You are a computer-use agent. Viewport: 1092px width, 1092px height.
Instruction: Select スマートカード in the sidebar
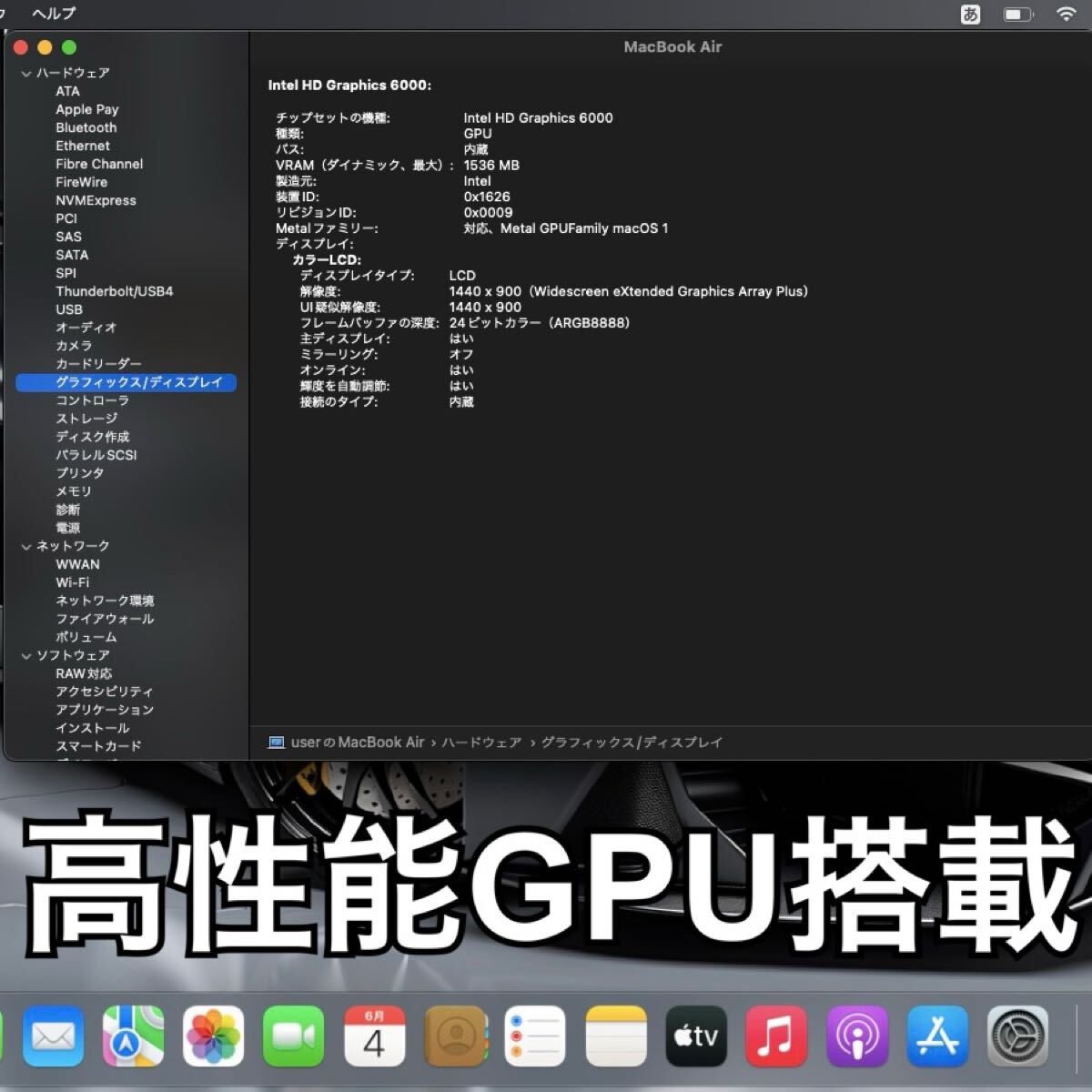98,746
